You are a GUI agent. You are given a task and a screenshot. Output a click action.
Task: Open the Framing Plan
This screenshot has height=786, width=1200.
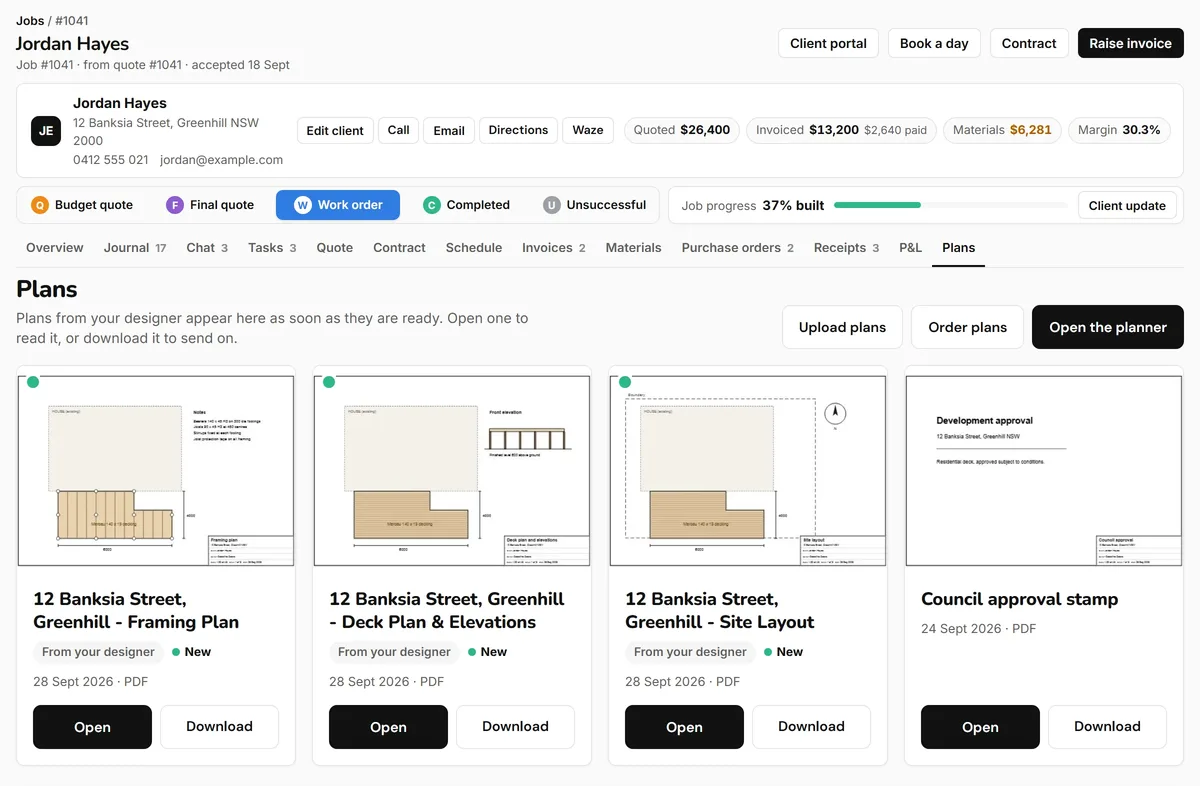click(x=92, y=727)
